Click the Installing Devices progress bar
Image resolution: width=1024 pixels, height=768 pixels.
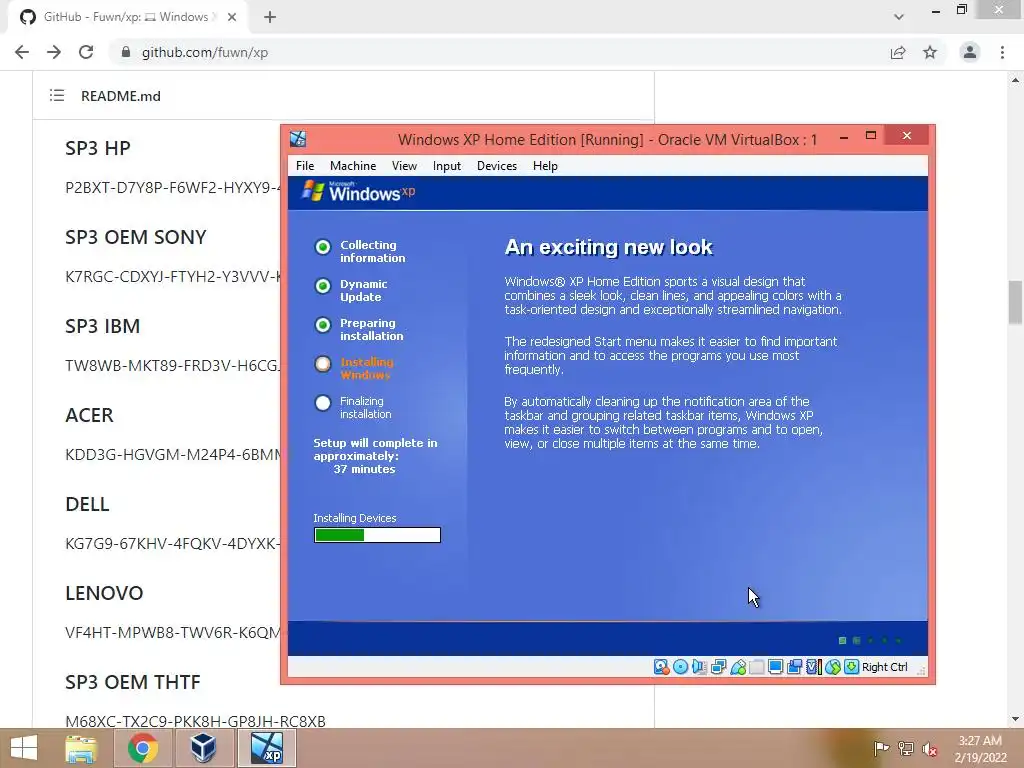coord(377,535)
